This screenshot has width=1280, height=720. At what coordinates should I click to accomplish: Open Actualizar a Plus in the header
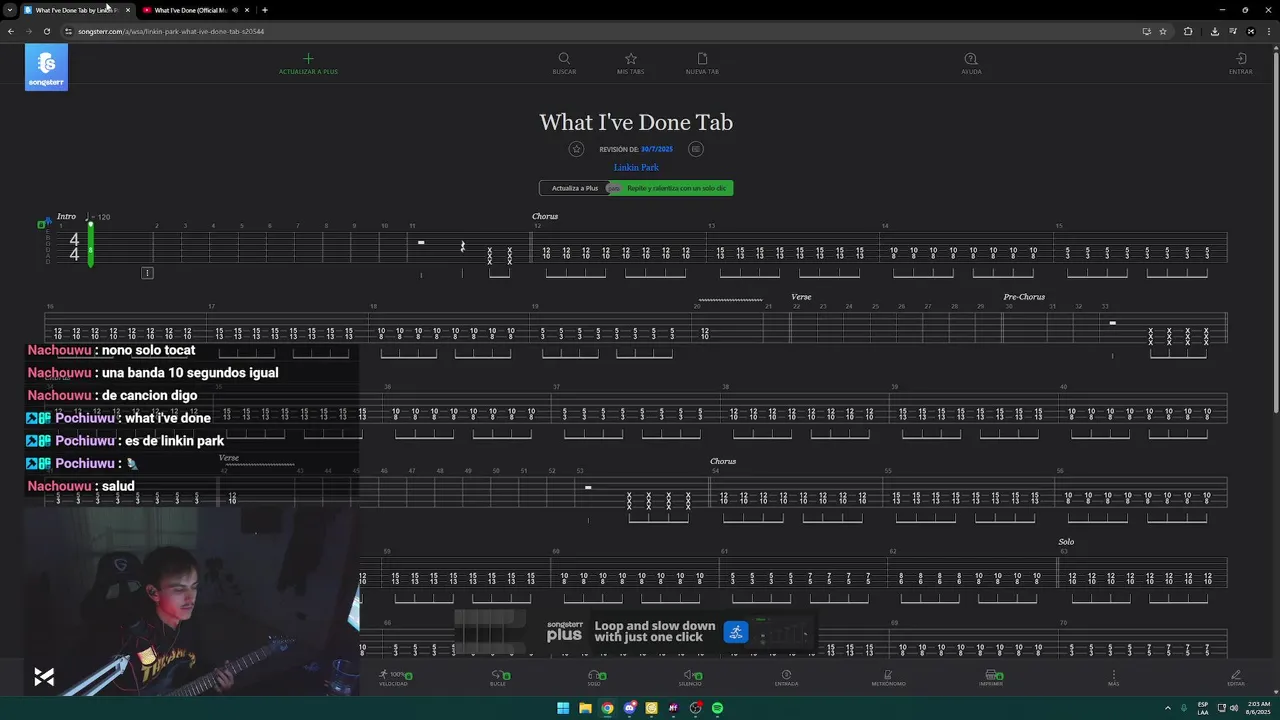tap(308, 64)
